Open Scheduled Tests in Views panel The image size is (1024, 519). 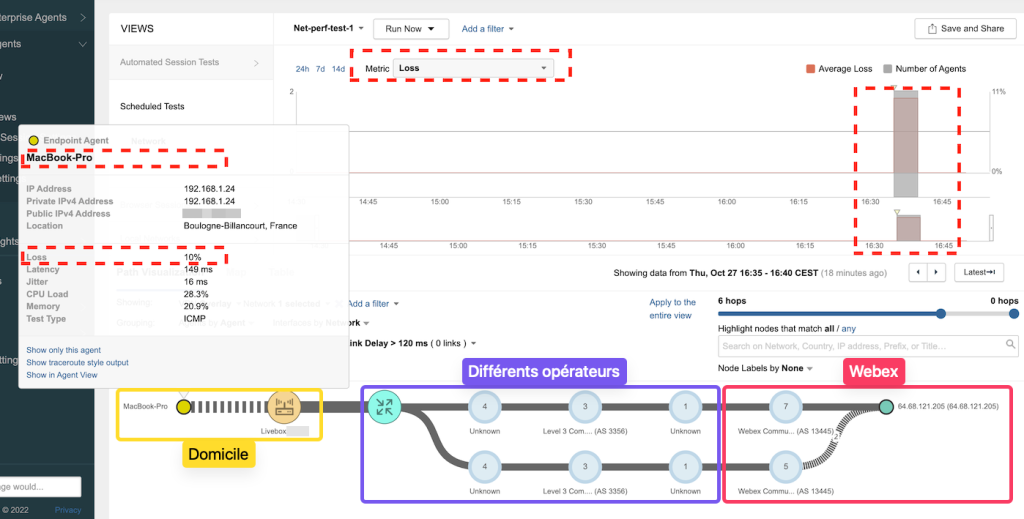pos(152,106)
